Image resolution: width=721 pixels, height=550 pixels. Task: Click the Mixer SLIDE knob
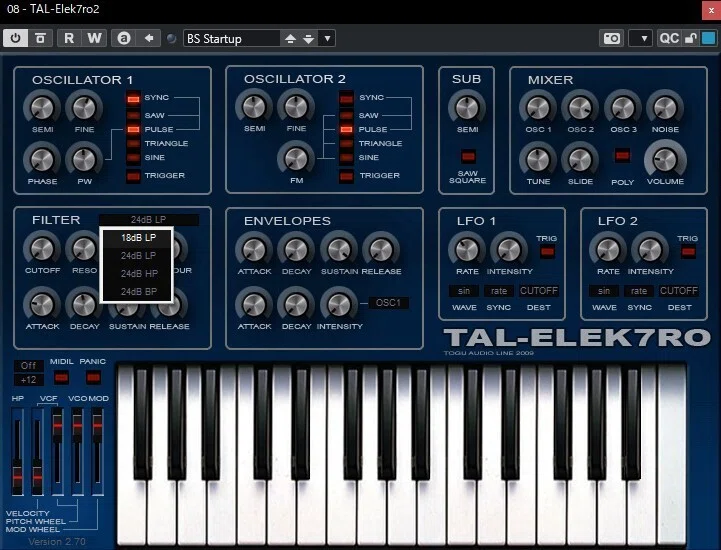point(580,160)
